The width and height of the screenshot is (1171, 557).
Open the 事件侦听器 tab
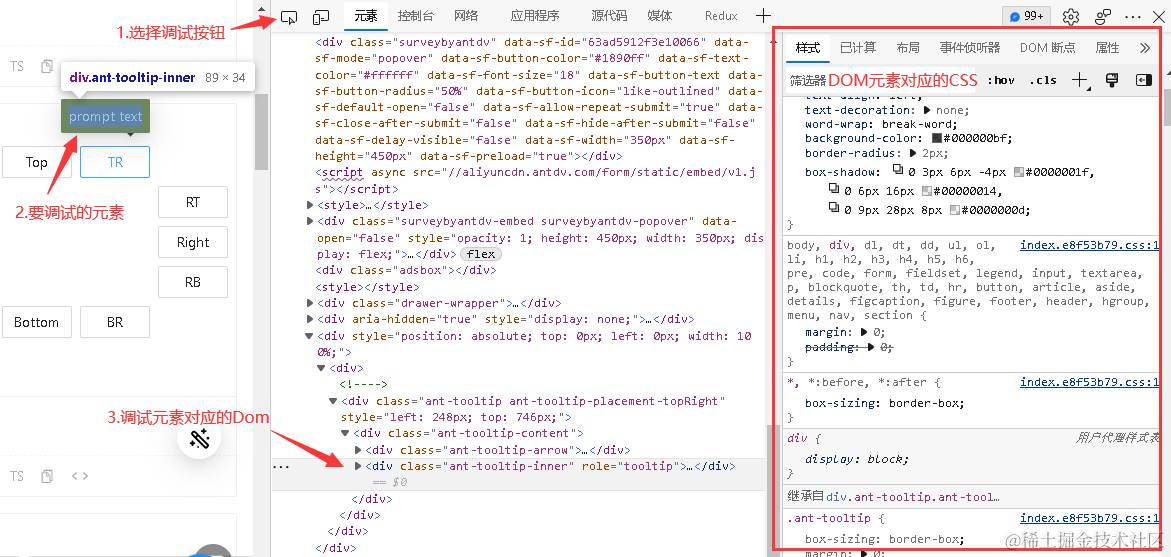click(x=970, y=48)
